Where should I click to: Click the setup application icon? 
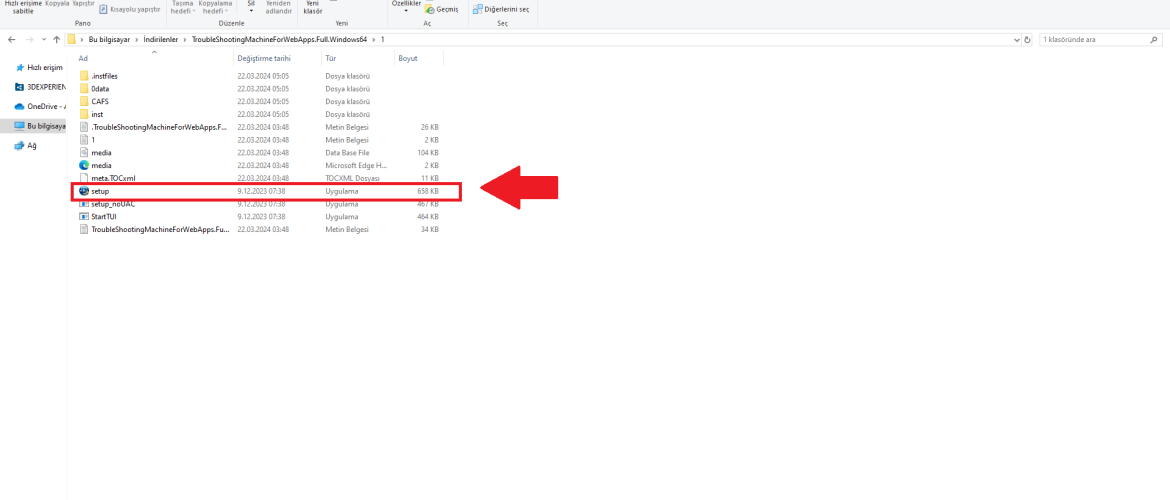84,191
